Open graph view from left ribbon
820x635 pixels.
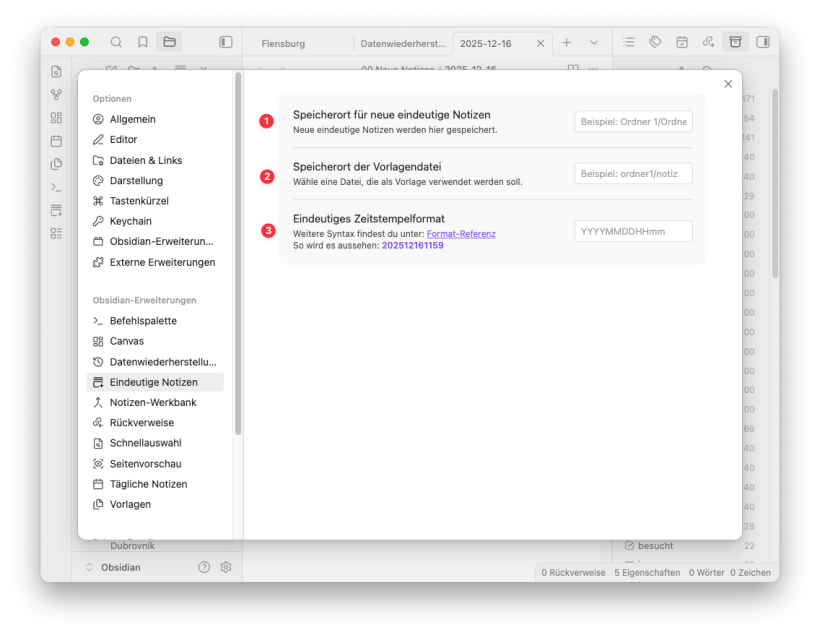(x=56, y=95)
